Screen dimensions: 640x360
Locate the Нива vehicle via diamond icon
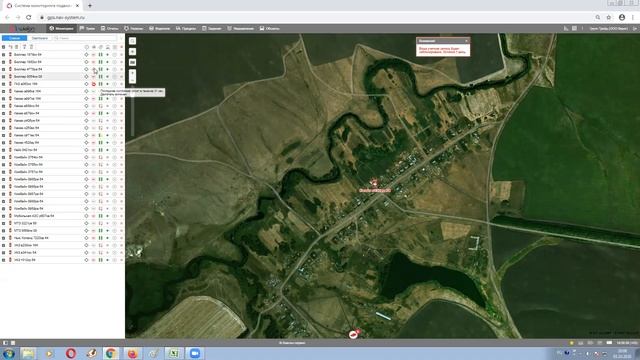tap(86, 150)
